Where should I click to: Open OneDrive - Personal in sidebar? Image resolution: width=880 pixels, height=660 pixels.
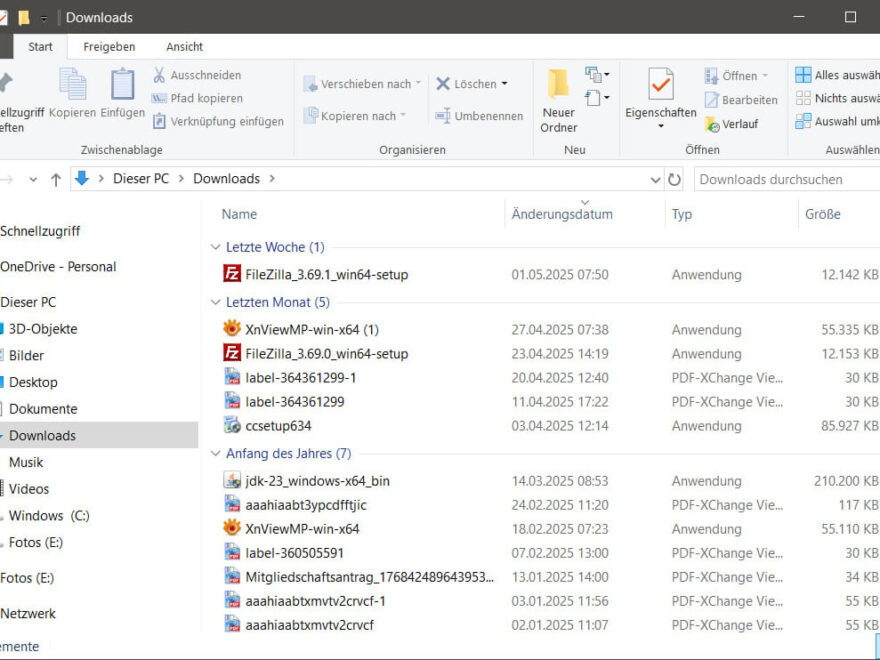pos(58,267)
